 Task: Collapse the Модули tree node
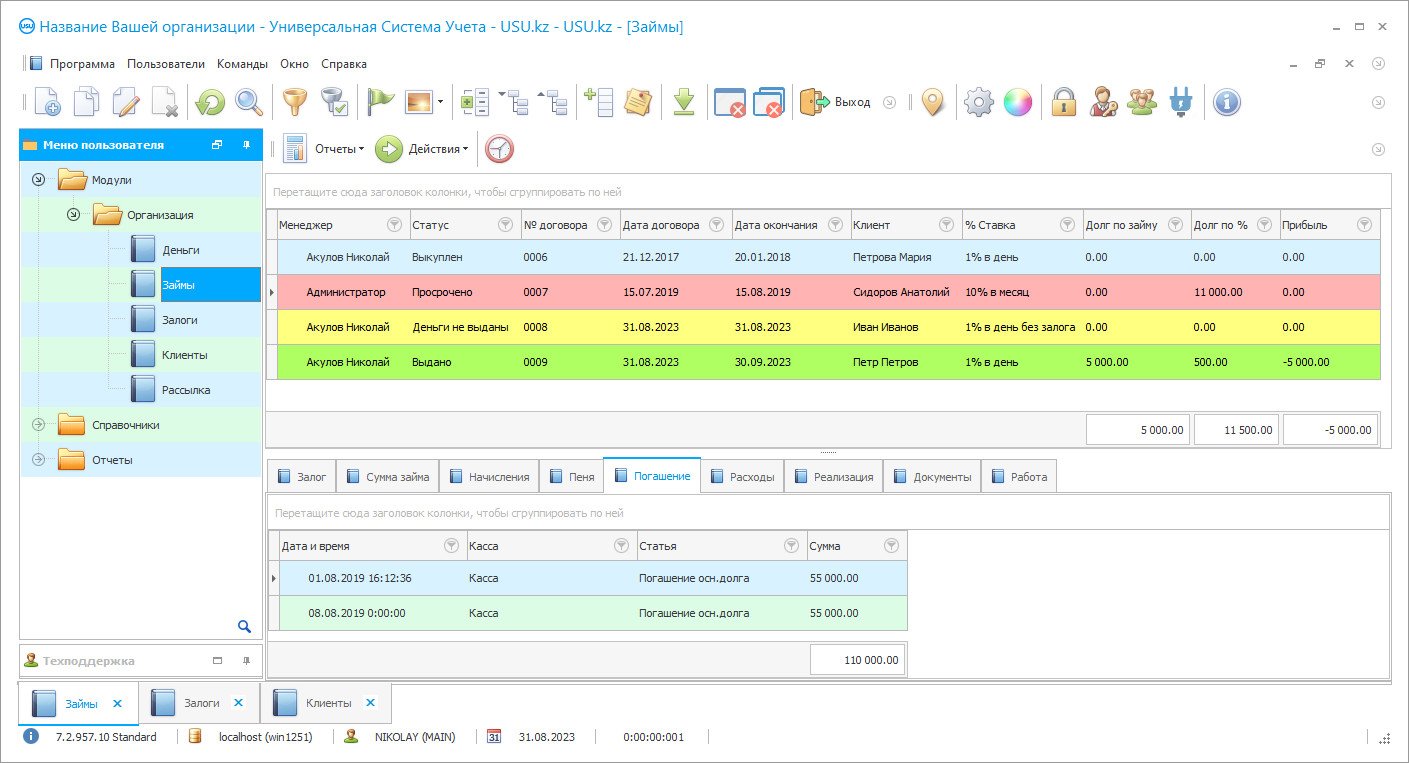pyautogui.click(x=39, y=180)
